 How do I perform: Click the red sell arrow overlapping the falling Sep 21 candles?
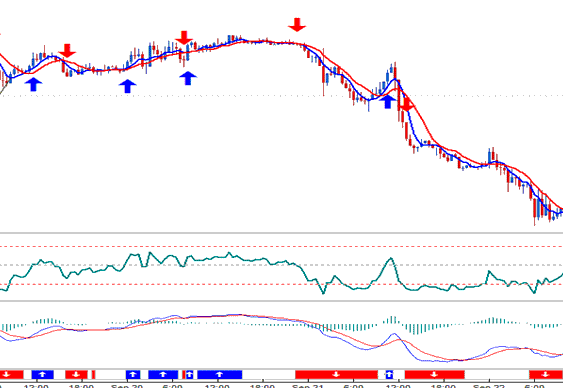[x=406, y=105]
